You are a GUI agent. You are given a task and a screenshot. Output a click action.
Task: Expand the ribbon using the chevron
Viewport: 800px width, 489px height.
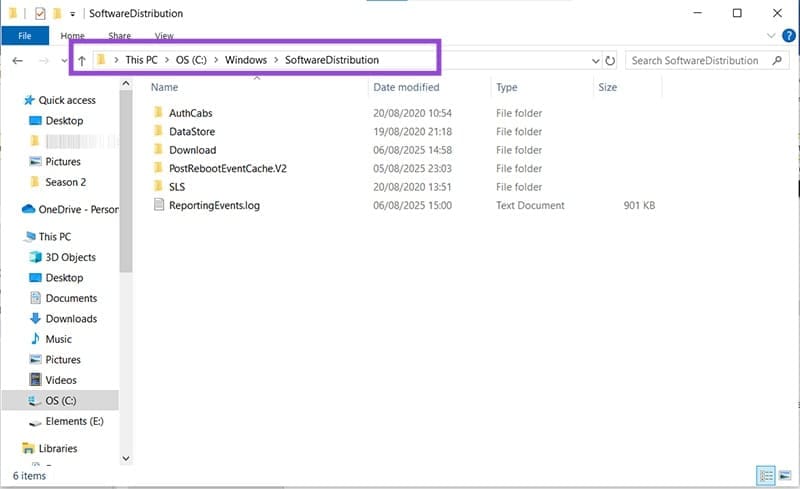click(x=771, y=36)
